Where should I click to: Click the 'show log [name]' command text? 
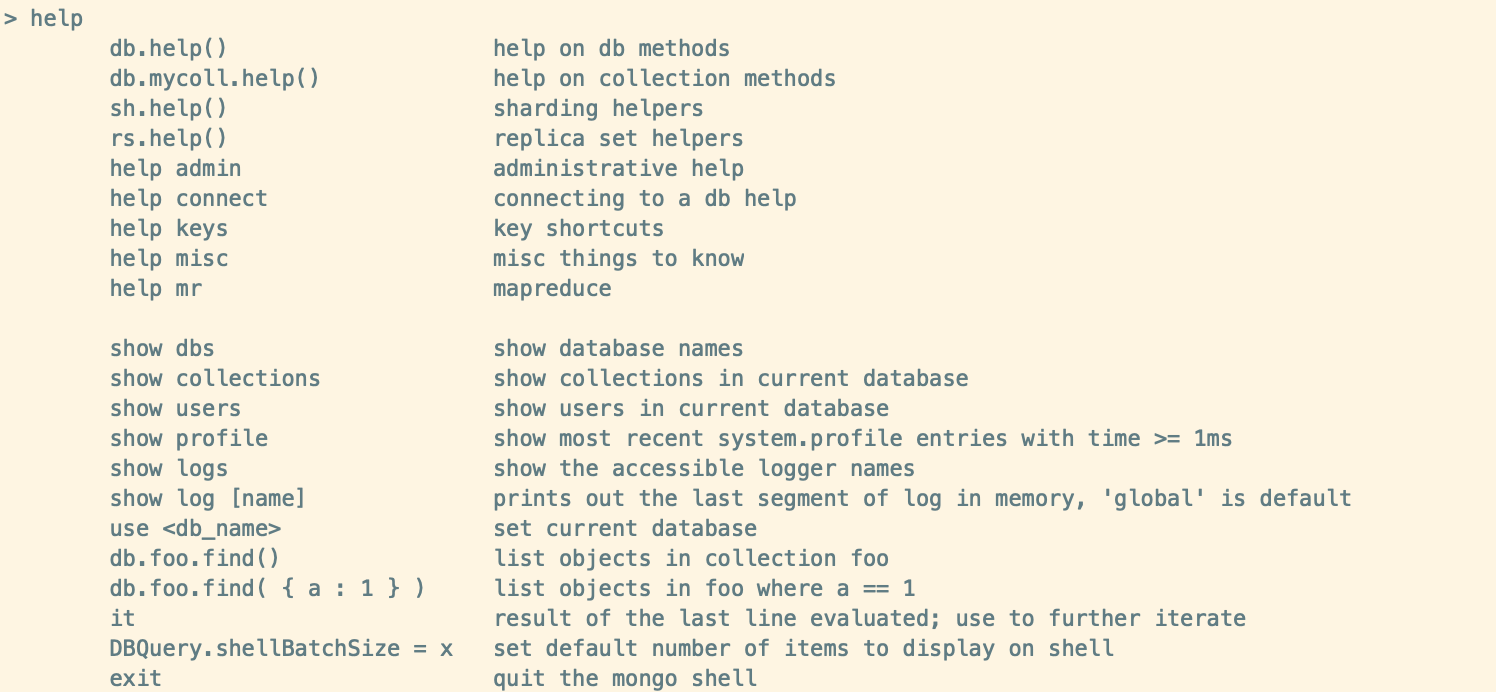(207, 498)
